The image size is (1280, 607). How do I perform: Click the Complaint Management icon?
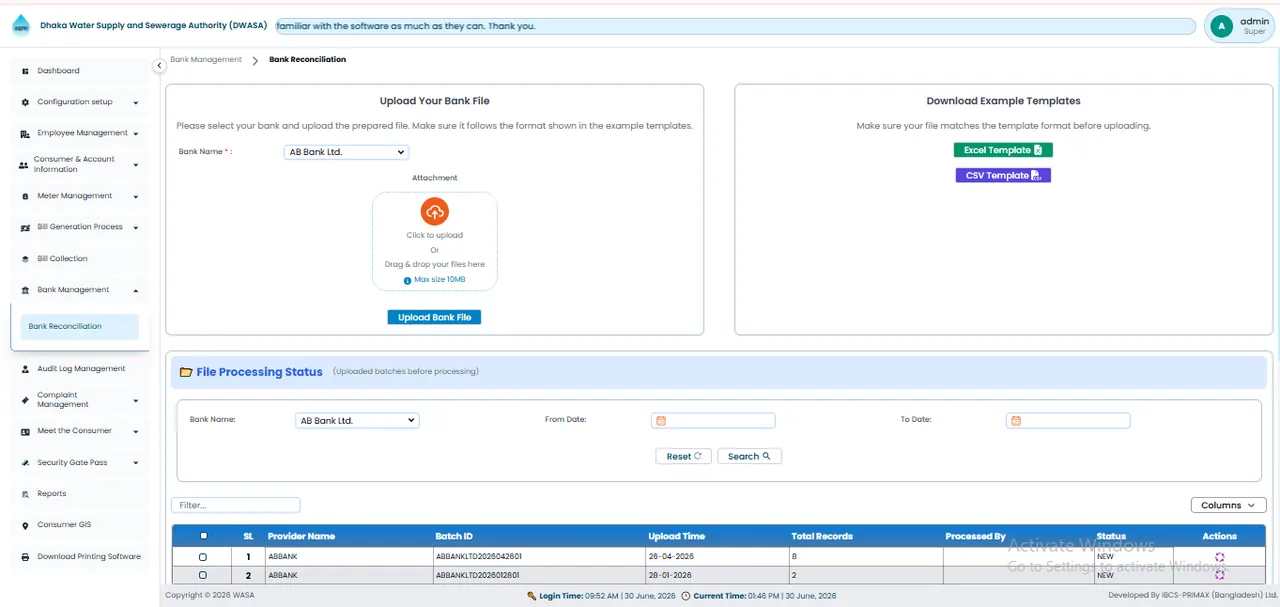click(25, 400)
